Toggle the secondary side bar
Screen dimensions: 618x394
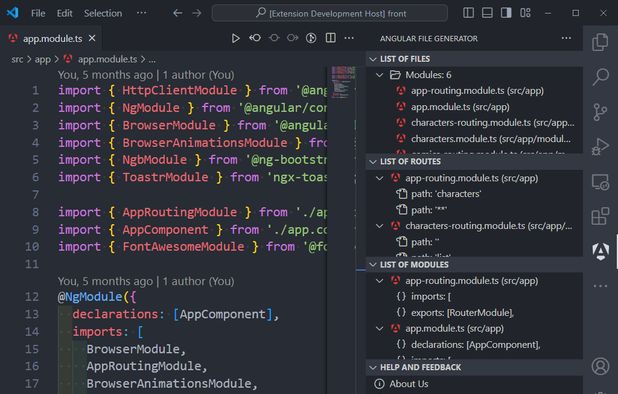tap(506, 13)
